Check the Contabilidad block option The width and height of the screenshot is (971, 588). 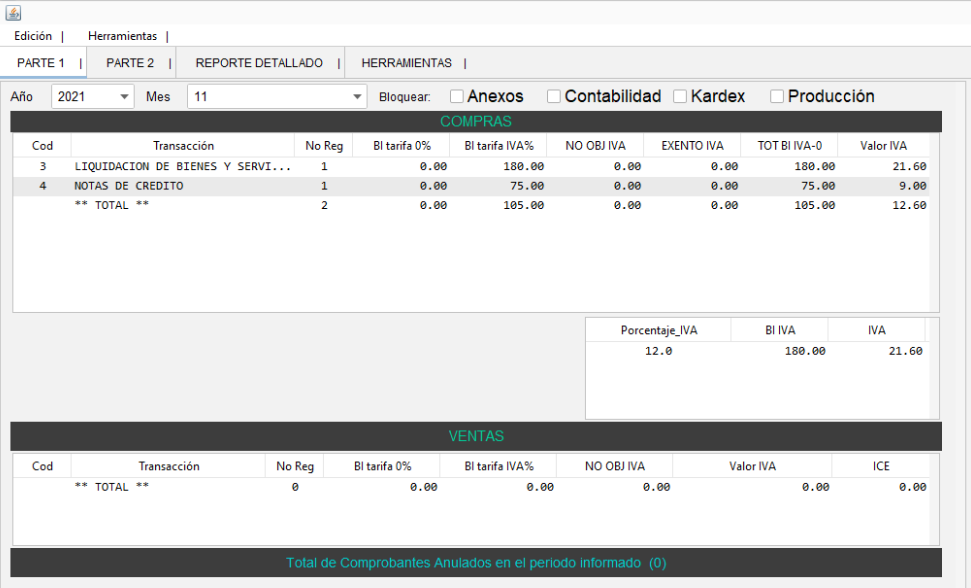click(x=554, y=97)
